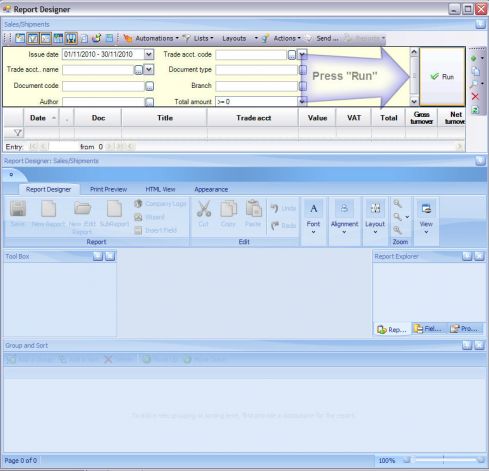Click the Company Logo ribbon item
Screen dimensions: 489x471
point(160,203)
